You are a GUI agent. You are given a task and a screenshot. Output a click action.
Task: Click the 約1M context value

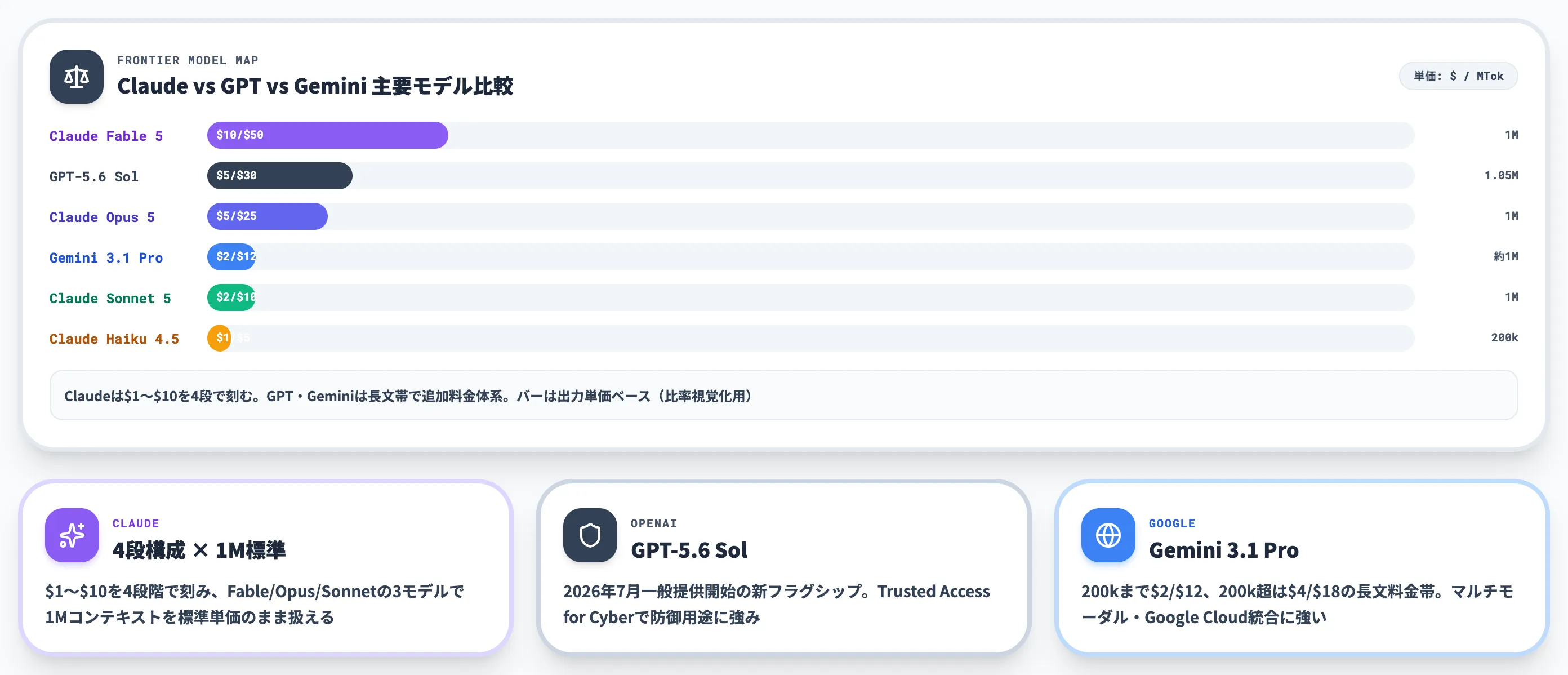pos(1505,256)
